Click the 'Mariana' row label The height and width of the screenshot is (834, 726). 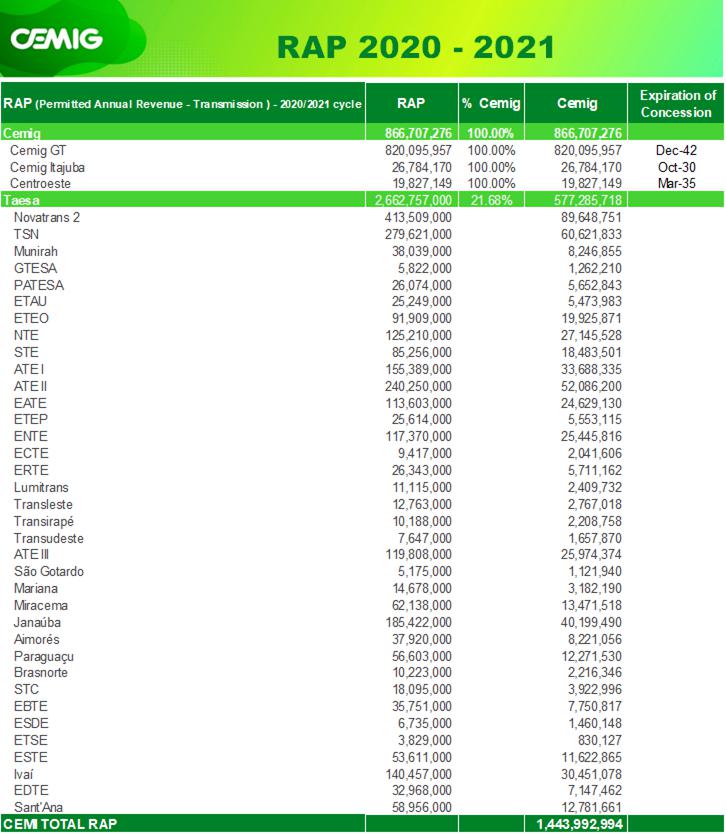[36, 589]
